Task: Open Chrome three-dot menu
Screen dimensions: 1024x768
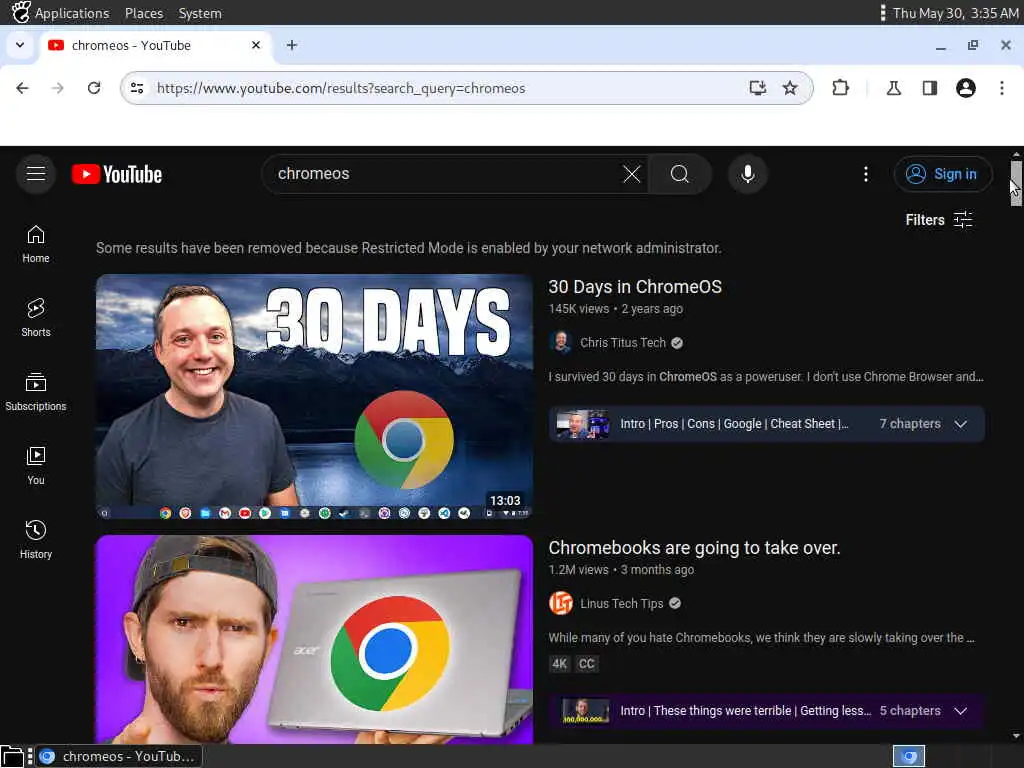Action: (x=1001, y=88)
